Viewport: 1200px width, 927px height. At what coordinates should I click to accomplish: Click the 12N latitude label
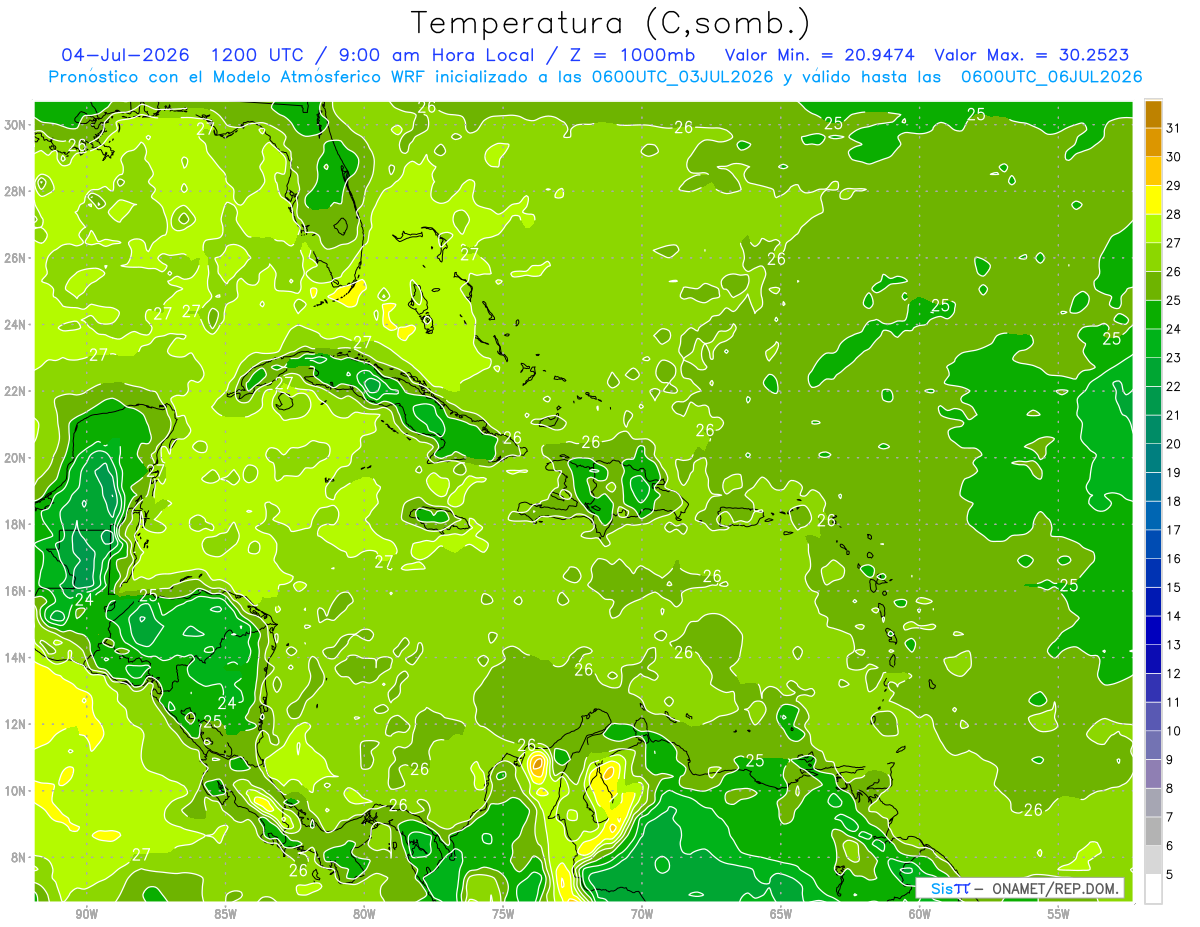15,724
